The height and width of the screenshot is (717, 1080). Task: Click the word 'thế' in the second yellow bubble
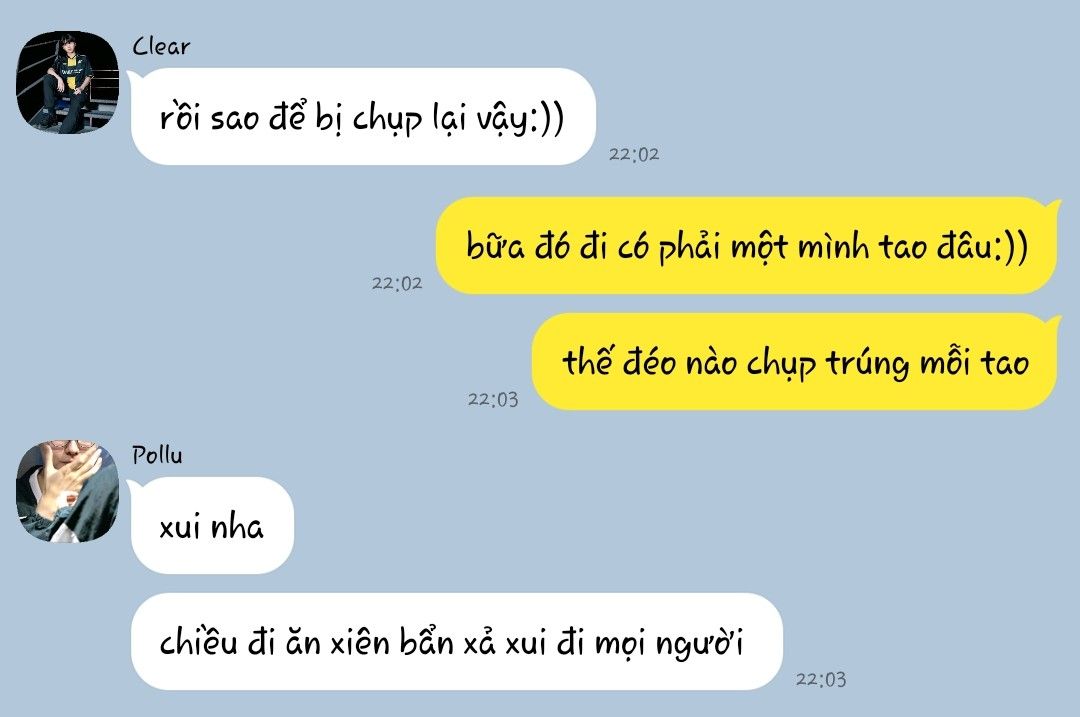pyautogui.click(x=588, y=361)
